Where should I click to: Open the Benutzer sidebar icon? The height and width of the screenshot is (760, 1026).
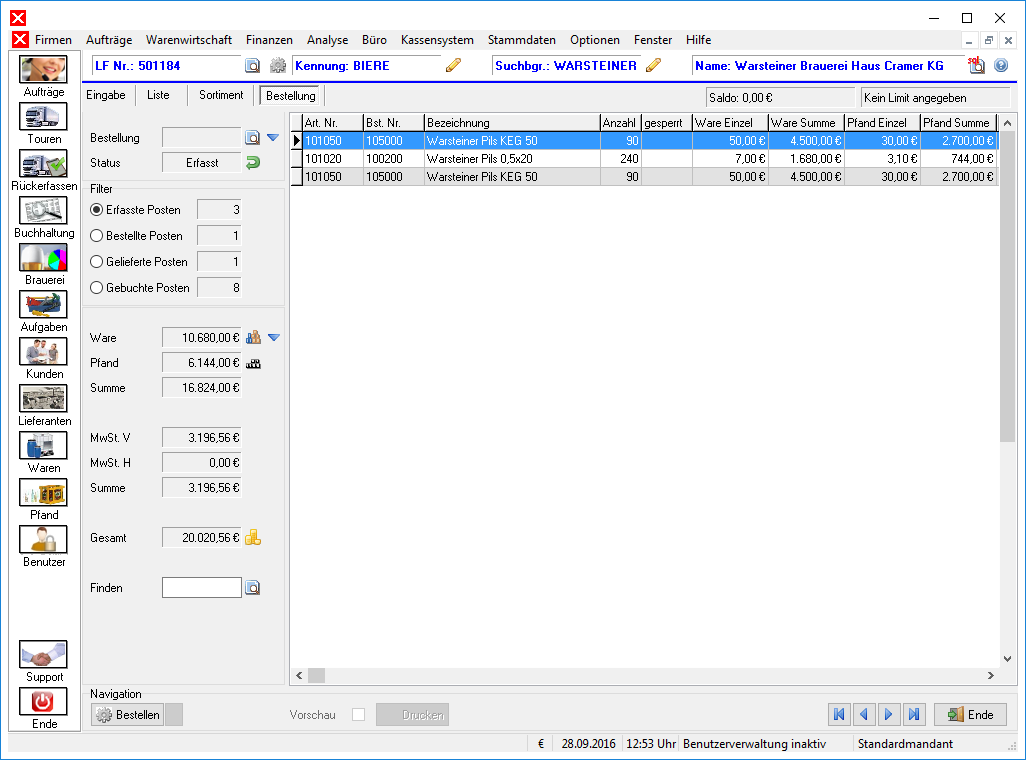pyautogui.click(x=43, y=540)
